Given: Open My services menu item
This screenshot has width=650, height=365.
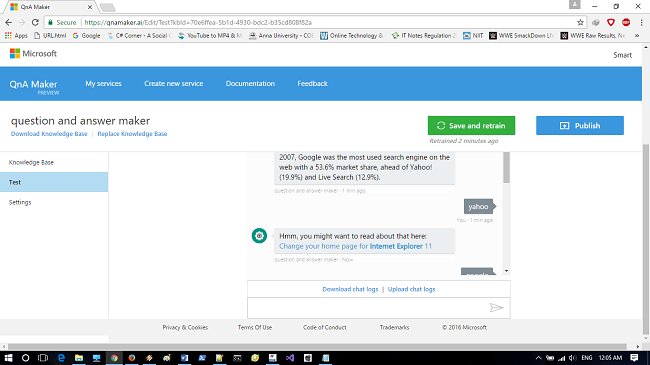Looking at the screenshot, I should tap(103, 83).
